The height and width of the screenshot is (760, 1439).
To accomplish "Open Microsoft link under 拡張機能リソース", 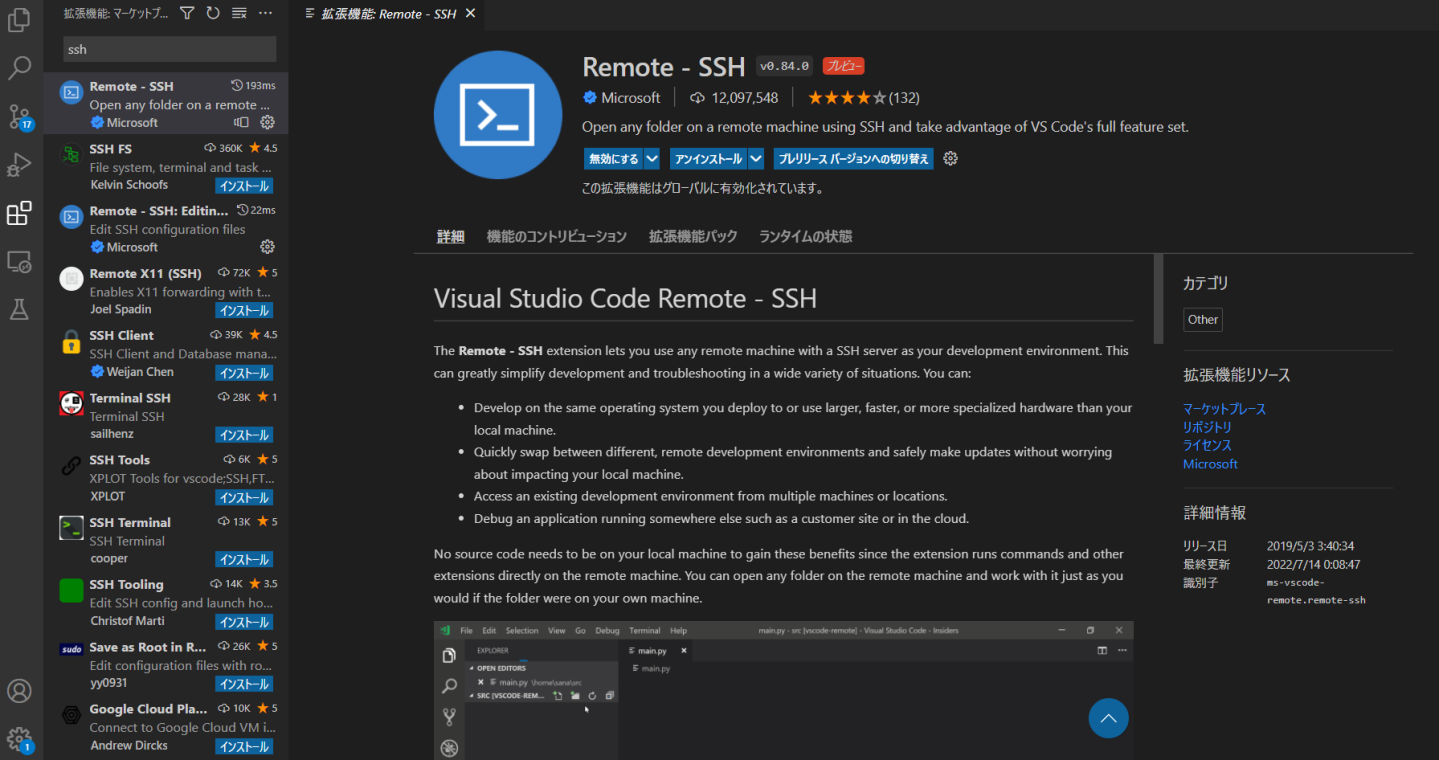I will click(1210, 464).
